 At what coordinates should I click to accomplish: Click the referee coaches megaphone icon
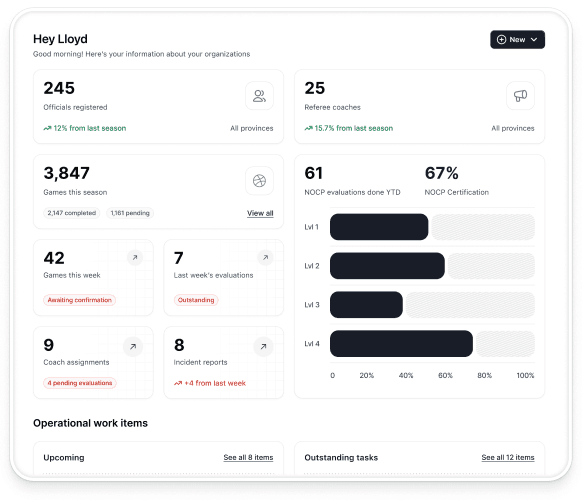(520, 96)
